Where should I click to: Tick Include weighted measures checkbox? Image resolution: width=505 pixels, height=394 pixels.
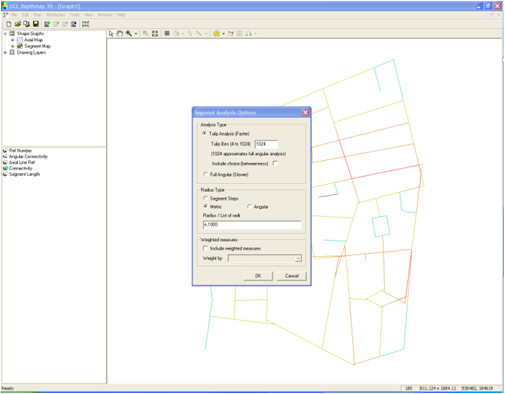[205, 248]
